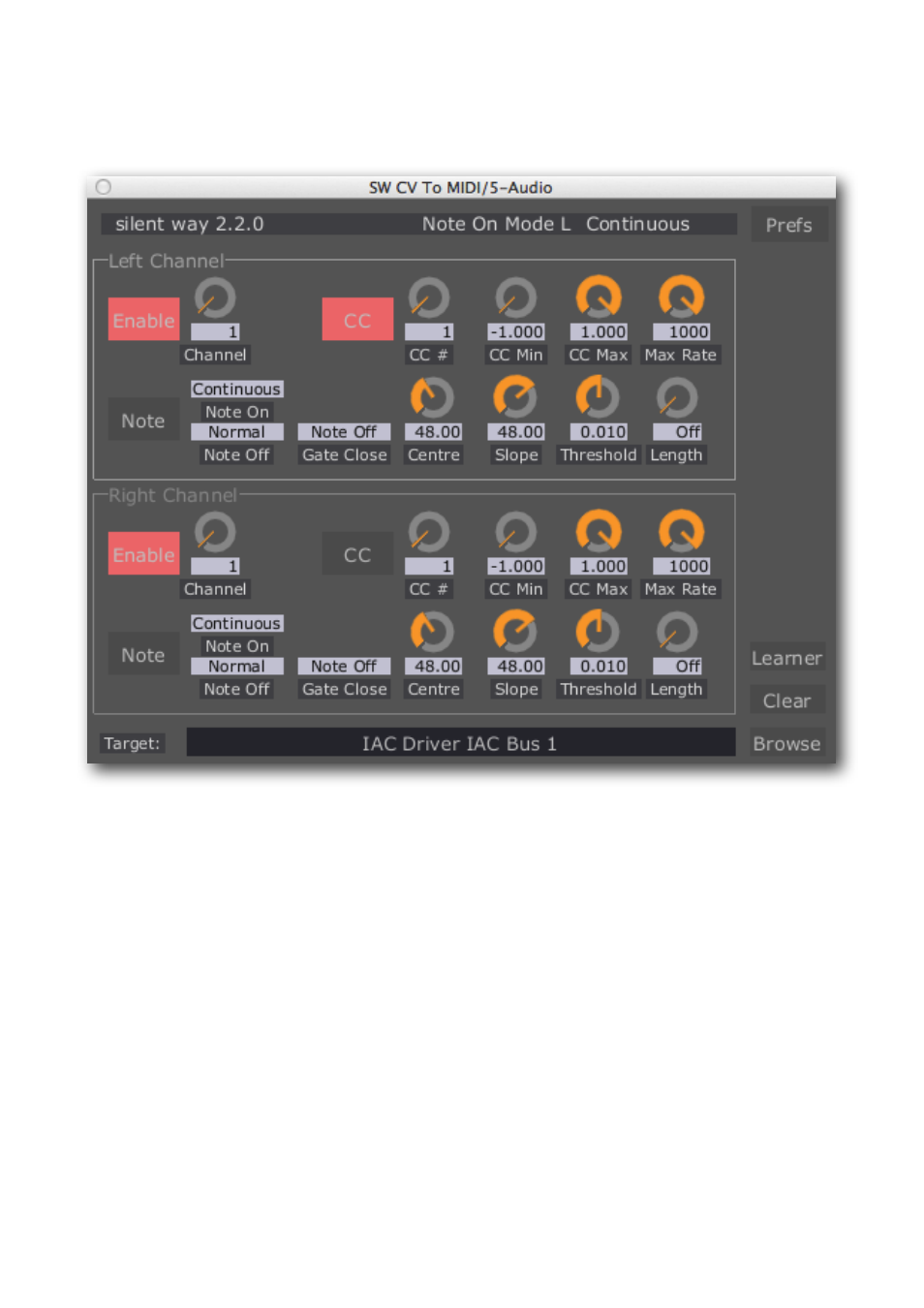Toggle the Left Channel Enable button
Image resolution: width=924 pixels, height=1308 pixels.
143,320
